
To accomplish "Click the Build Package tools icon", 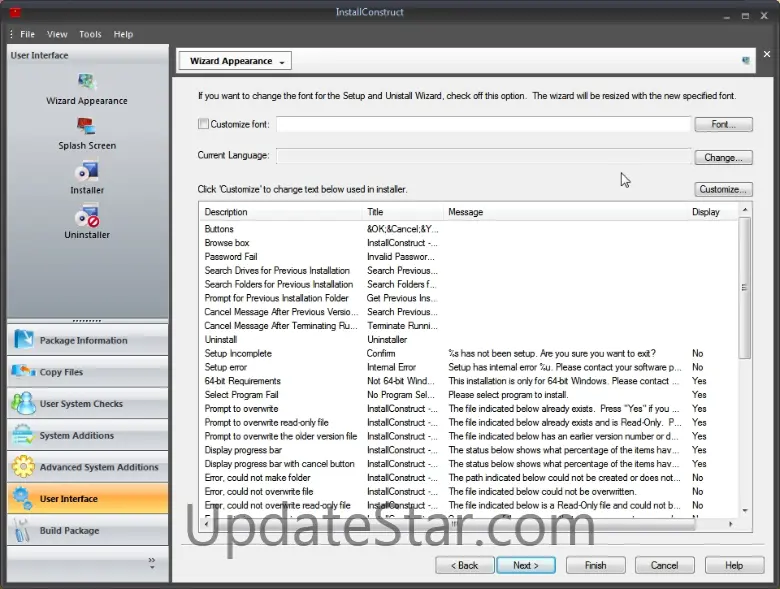I will (x=22, y=530).
